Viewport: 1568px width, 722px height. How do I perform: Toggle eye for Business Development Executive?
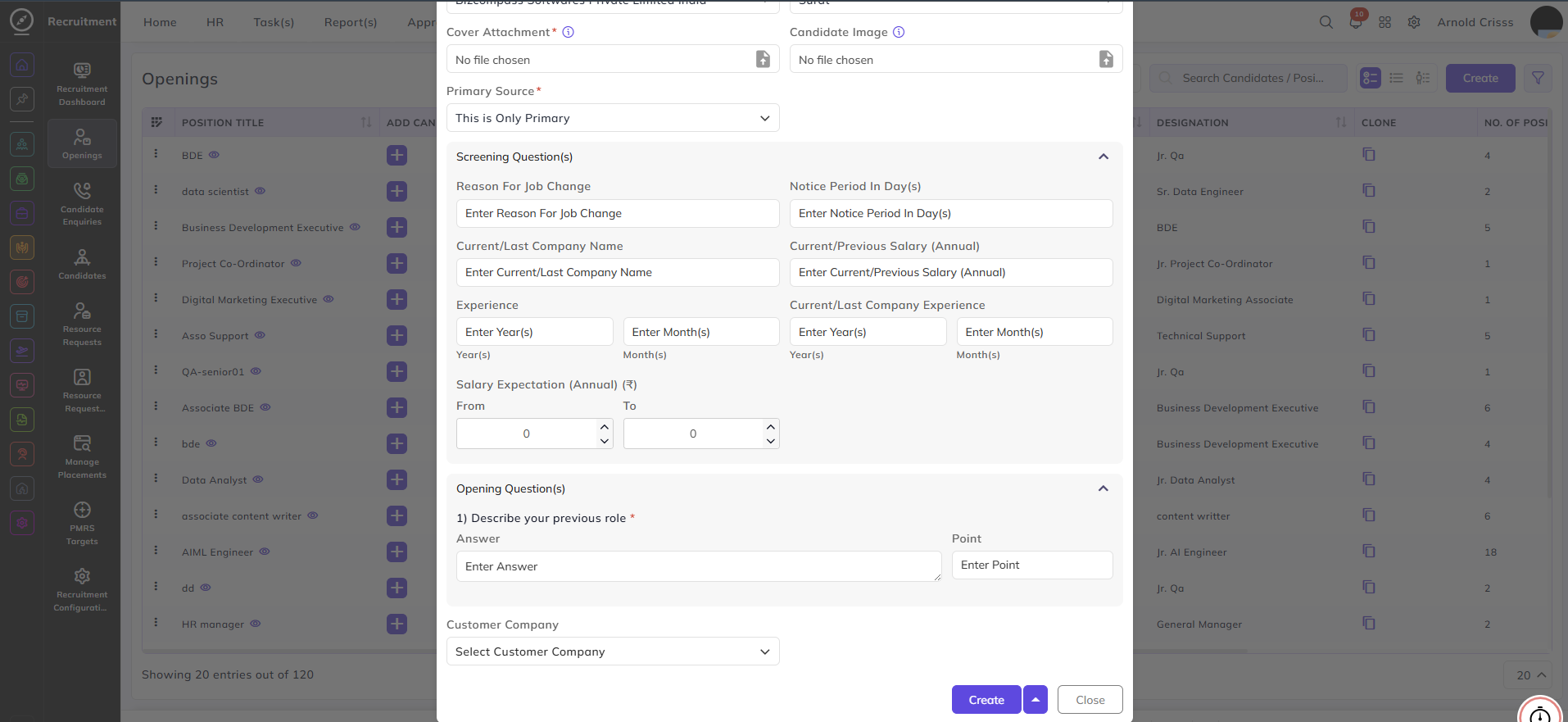pyautogui.click(x=355, y=226)
